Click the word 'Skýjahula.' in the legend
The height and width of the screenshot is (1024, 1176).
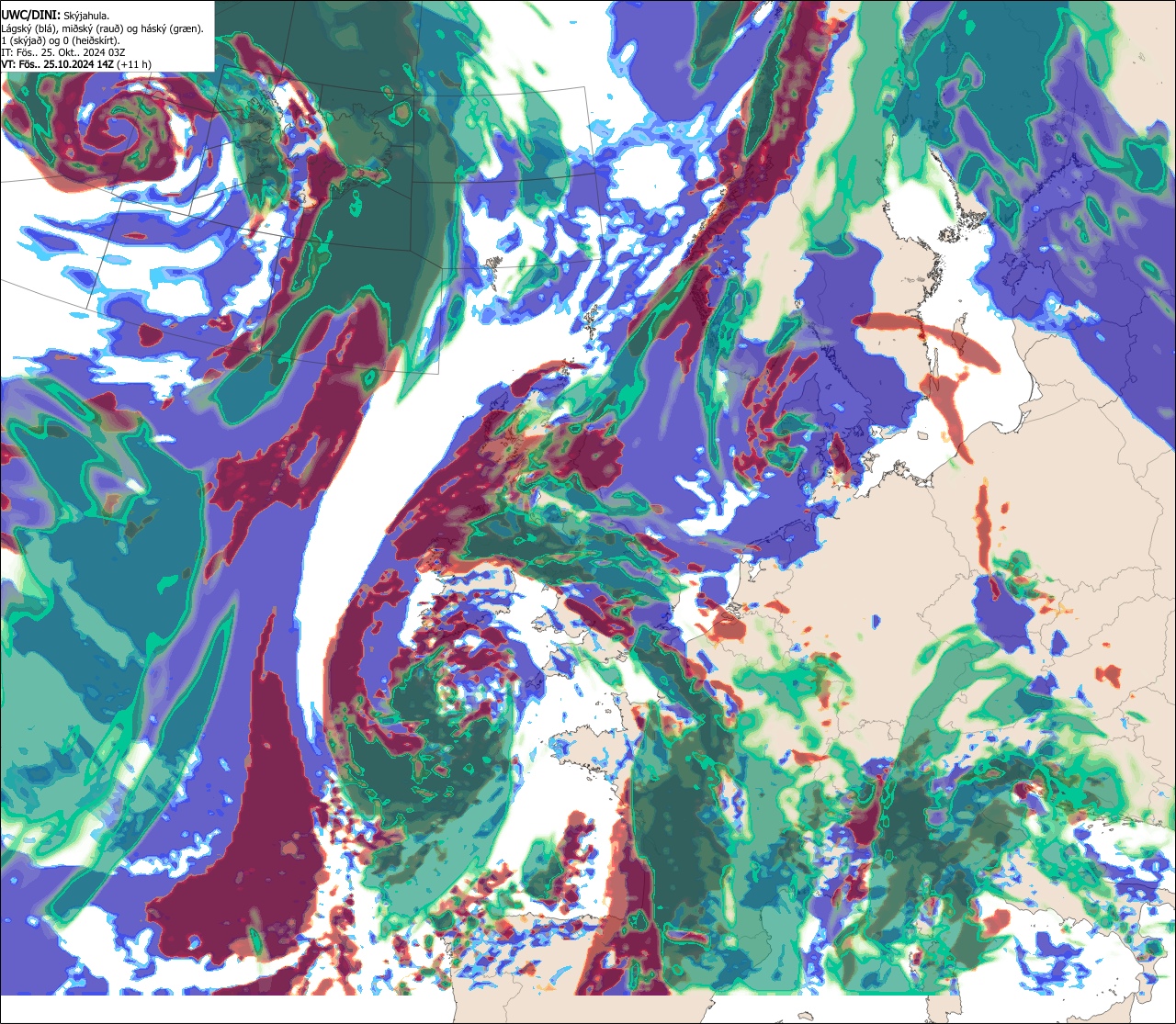87,15
